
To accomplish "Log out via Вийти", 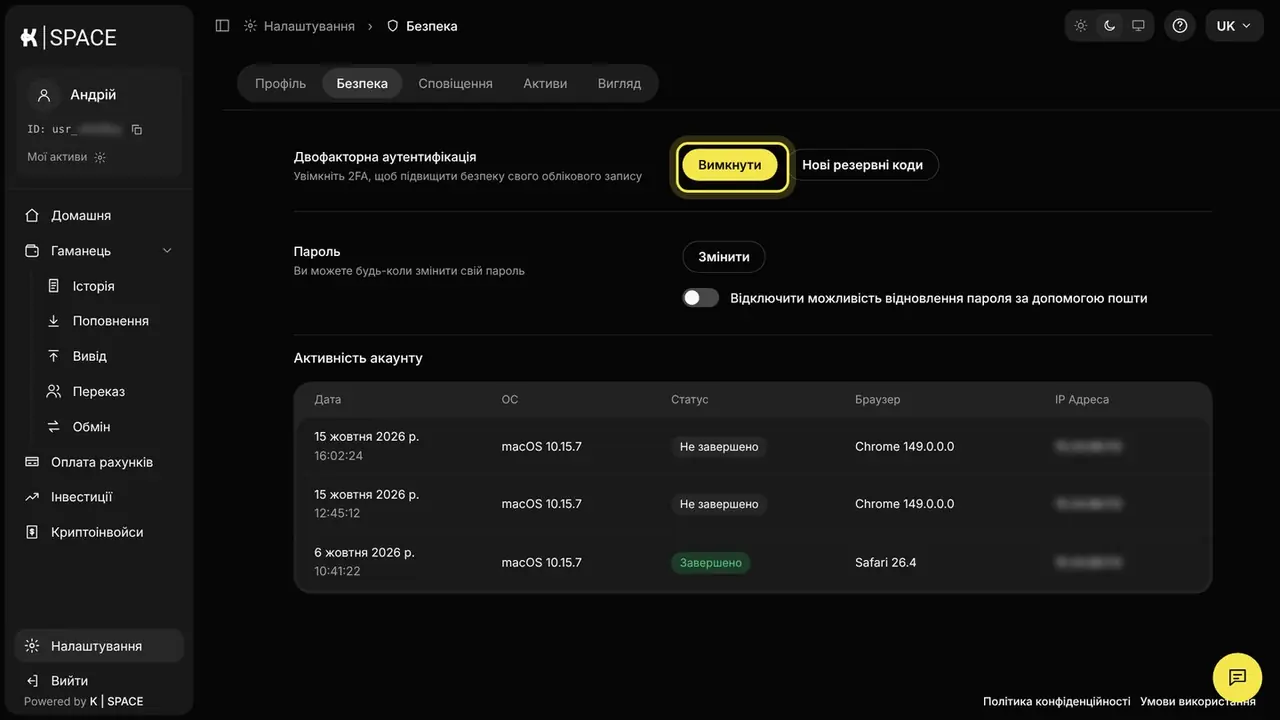I will pyautogui.click(x=58, y=681).
